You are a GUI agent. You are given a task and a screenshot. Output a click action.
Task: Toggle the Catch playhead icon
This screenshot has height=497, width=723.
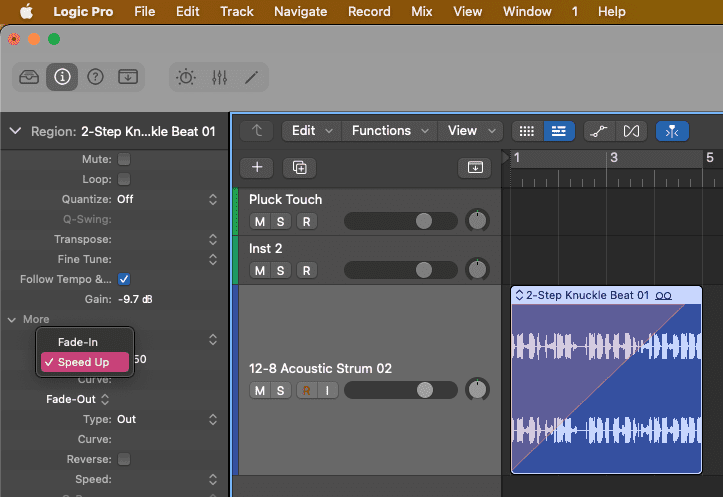[x=672, y=131]
